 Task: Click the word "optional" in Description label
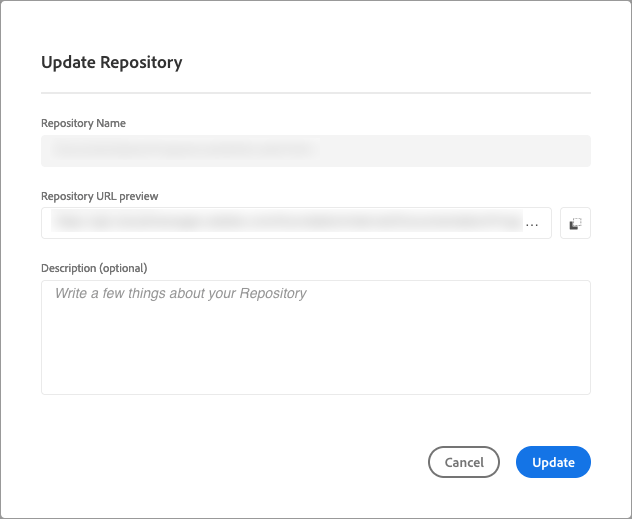coord(122,268)
